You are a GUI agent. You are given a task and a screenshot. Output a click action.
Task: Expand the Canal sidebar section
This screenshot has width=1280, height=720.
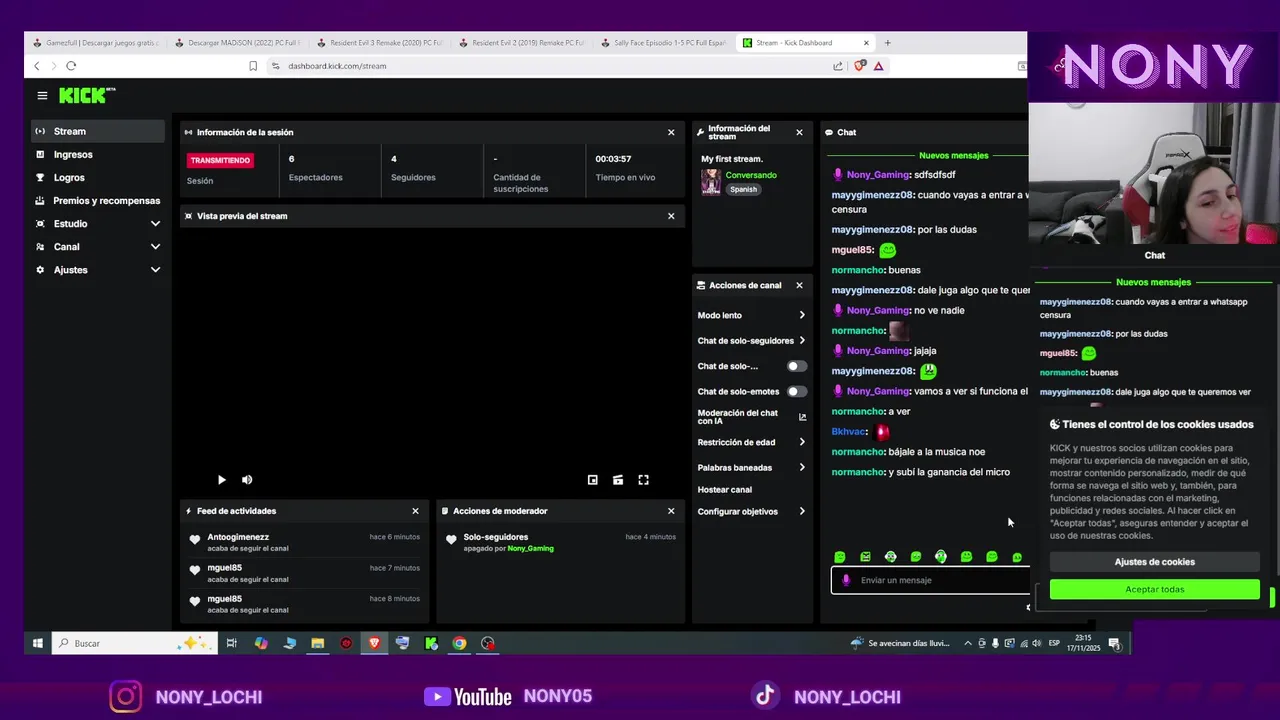pyautogui.click(x=155, y=247)
